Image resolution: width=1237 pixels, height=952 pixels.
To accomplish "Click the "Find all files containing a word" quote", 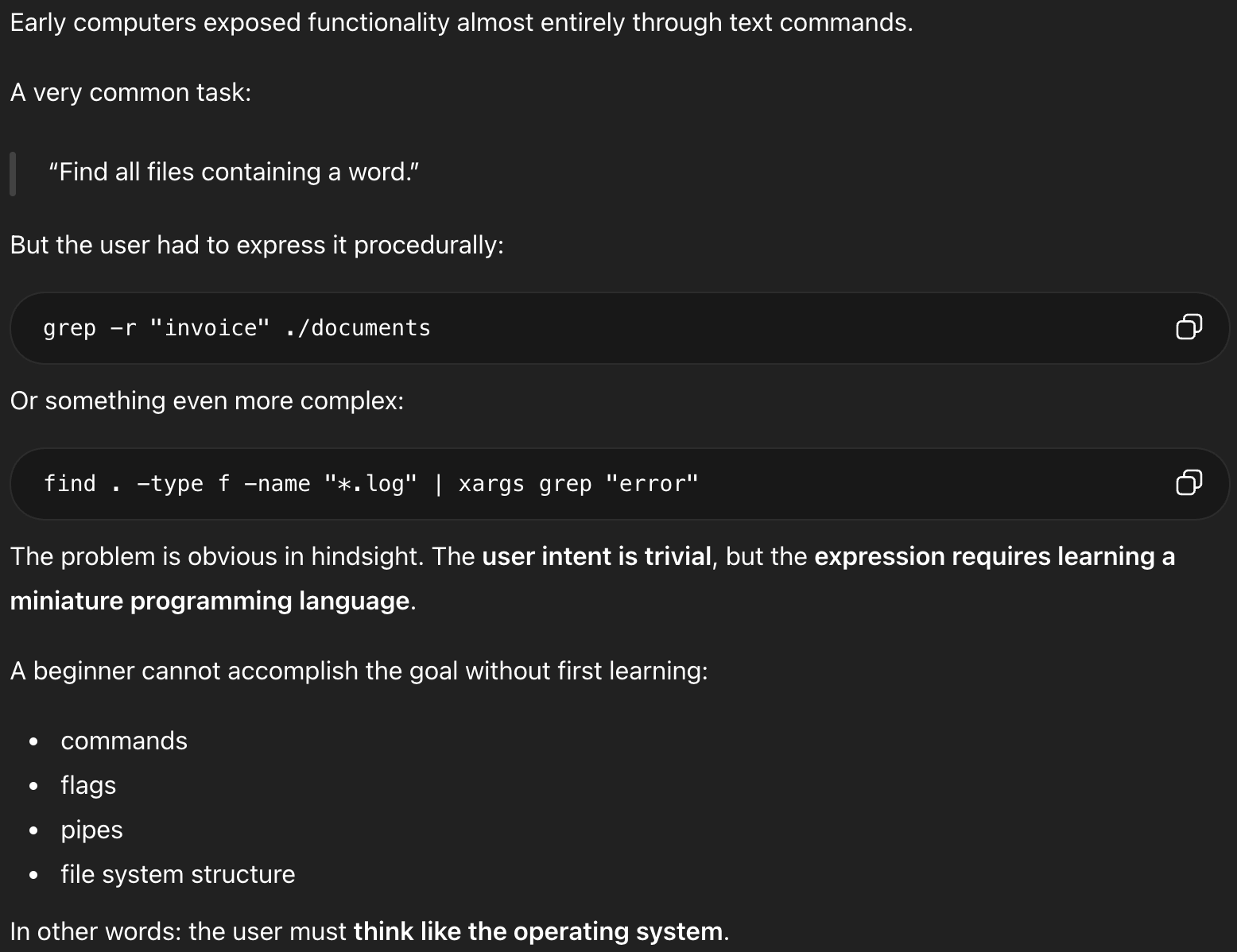I will [x=234, y=172].
